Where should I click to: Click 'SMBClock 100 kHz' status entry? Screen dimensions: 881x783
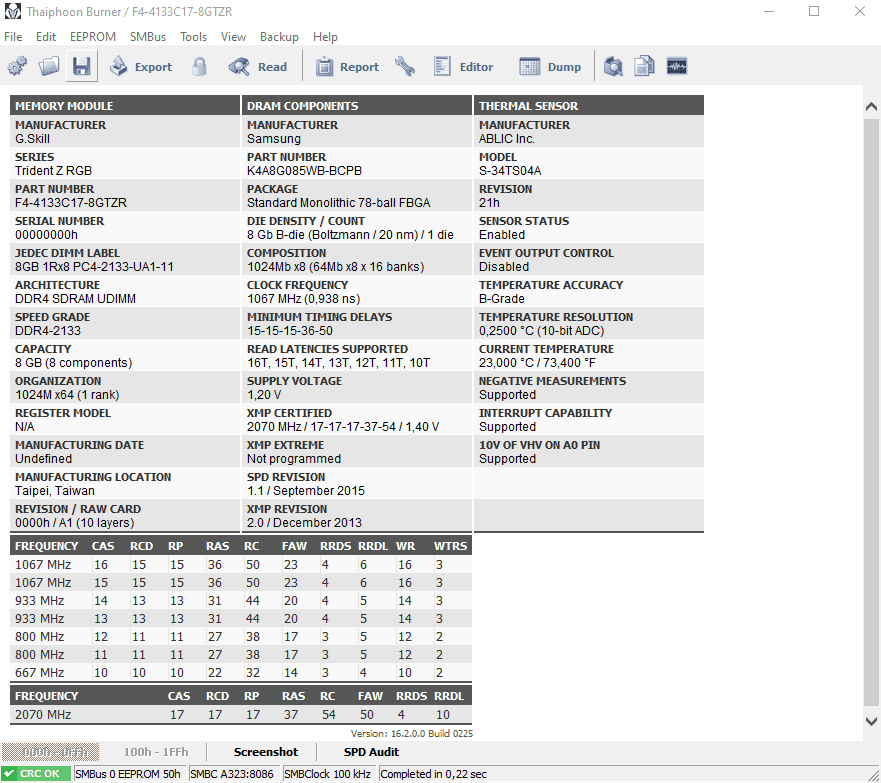point(328,774)
